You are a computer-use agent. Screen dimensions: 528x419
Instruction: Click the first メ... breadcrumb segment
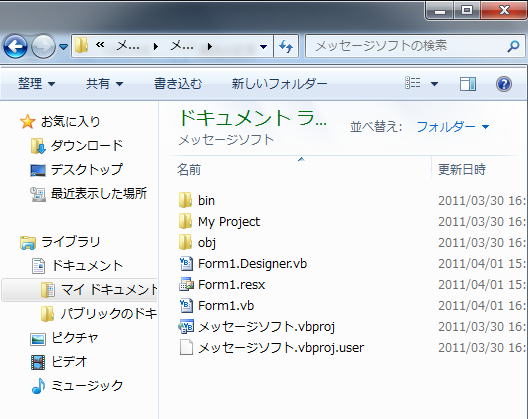[128, 46]
